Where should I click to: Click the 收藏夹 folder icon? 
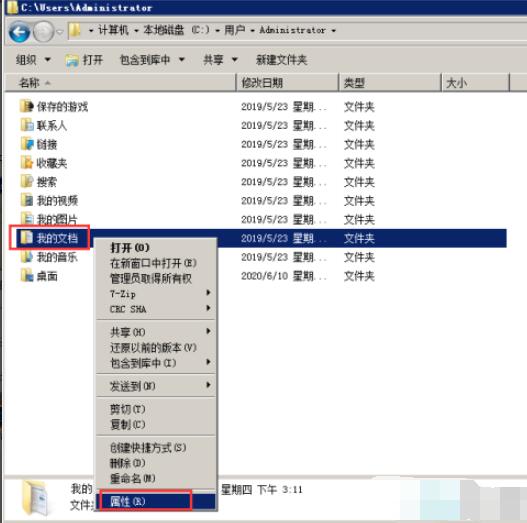[x=27, y=163]
